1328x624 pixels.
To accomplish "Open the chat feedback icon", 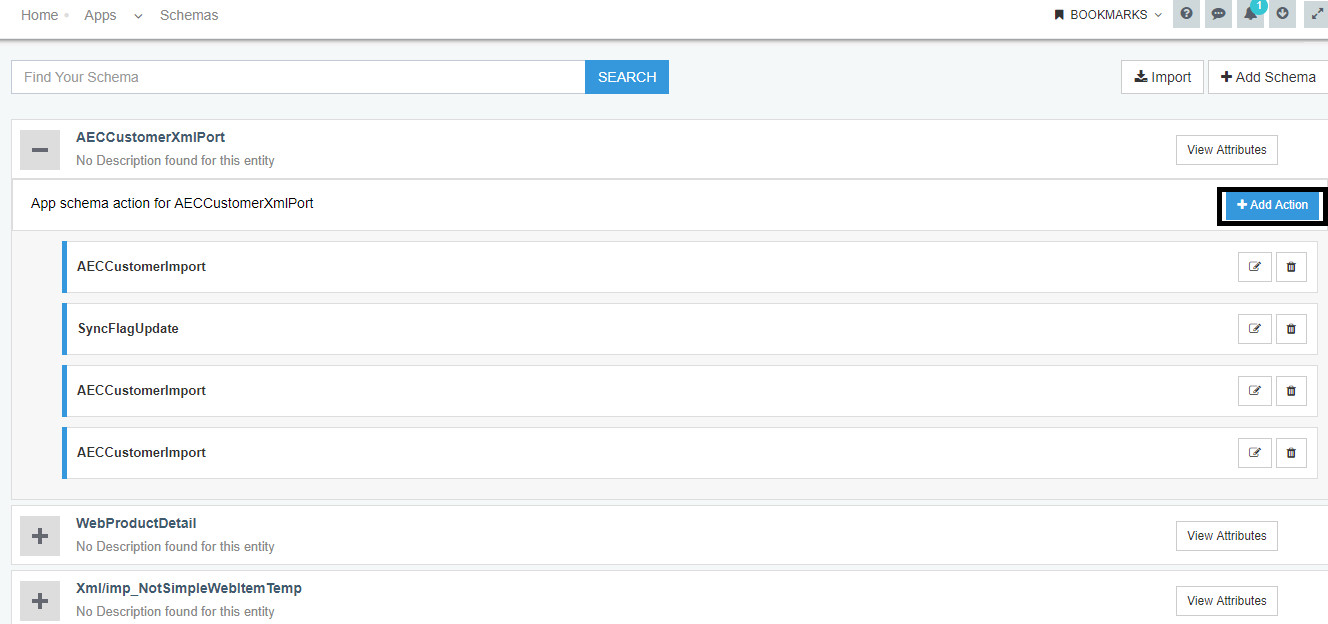I will pos(1218,14).
